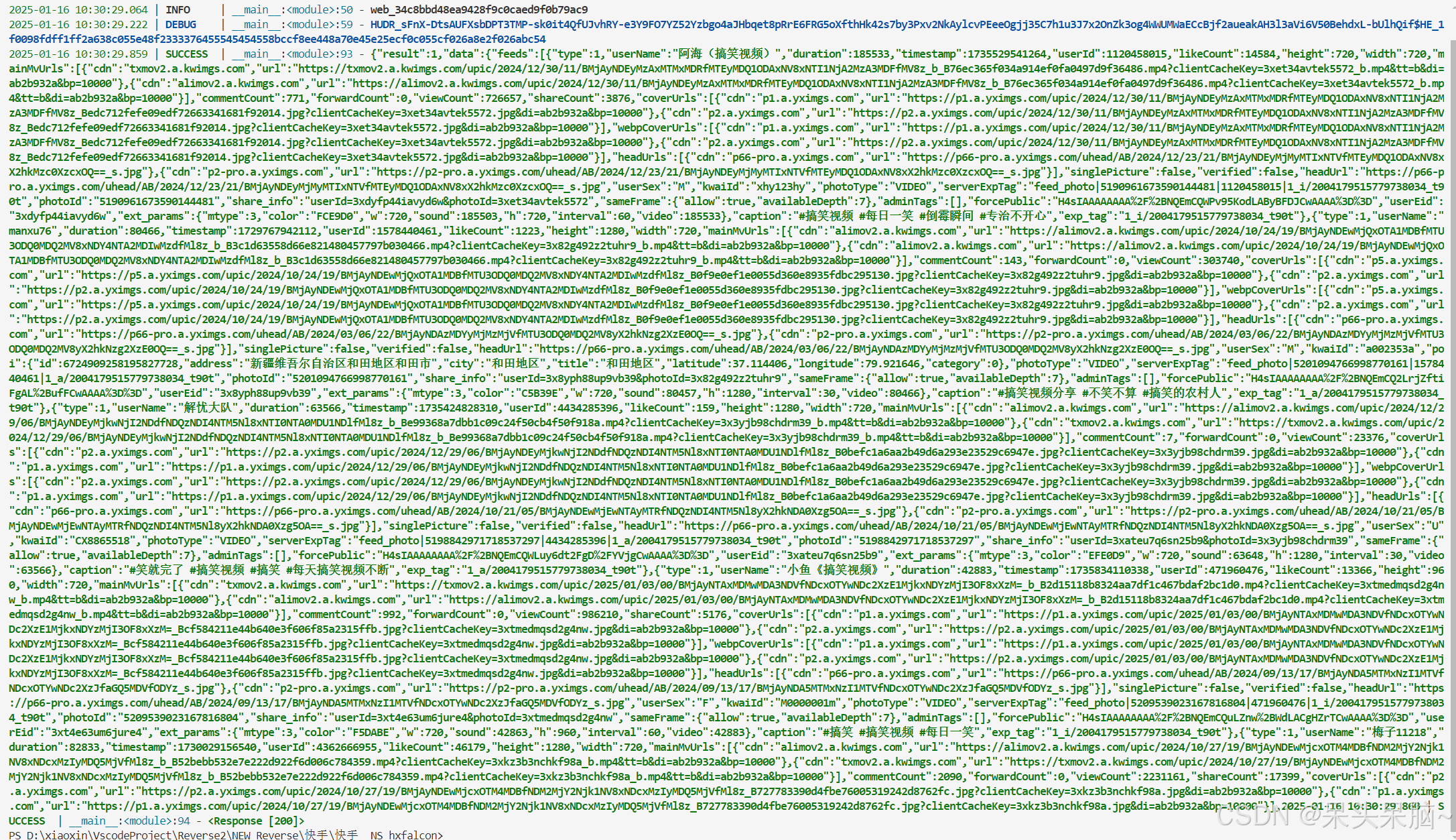
Task: Click the __main__:<module>:94 source reference
Action: 131,821
